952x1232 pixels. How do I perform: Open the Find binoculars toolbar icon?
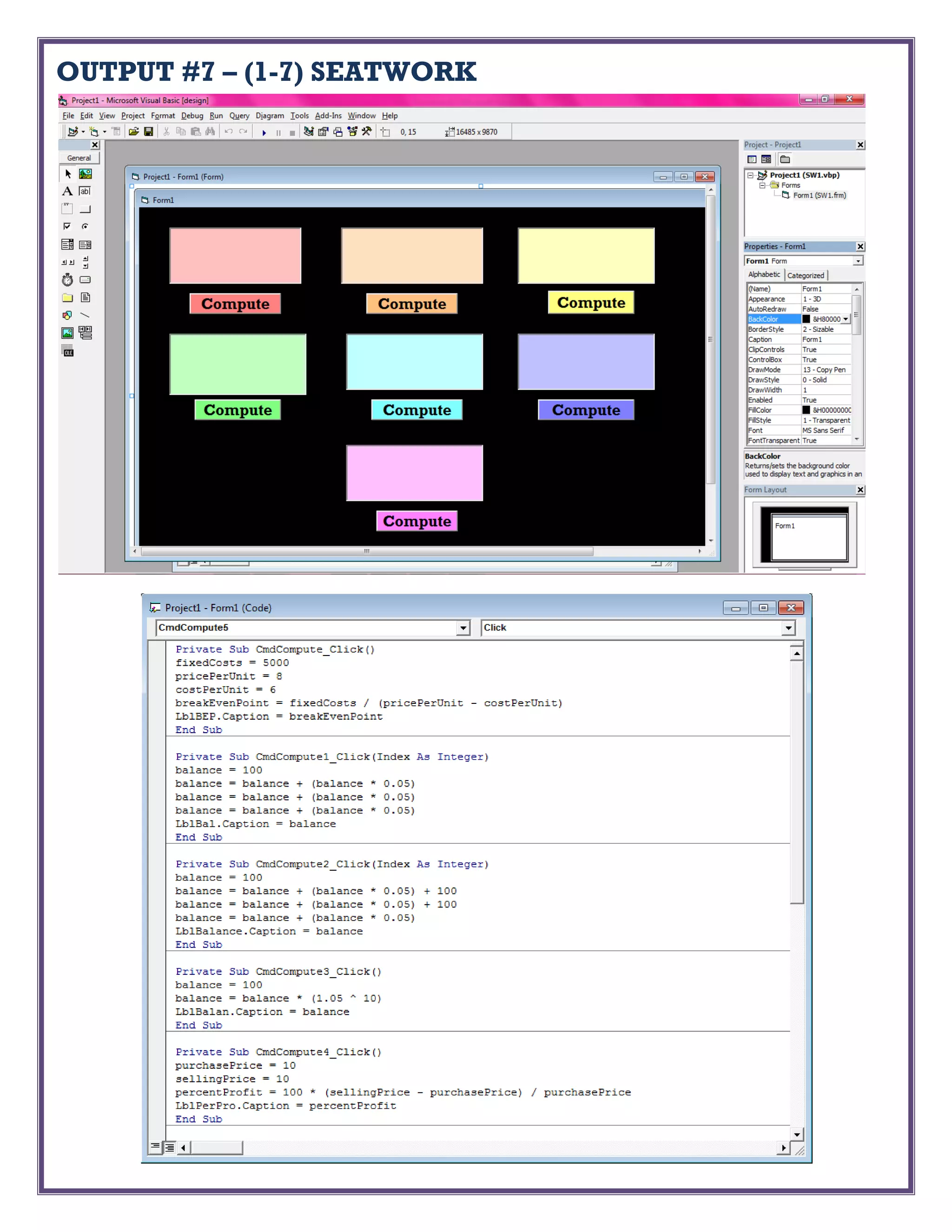(210, 132)
